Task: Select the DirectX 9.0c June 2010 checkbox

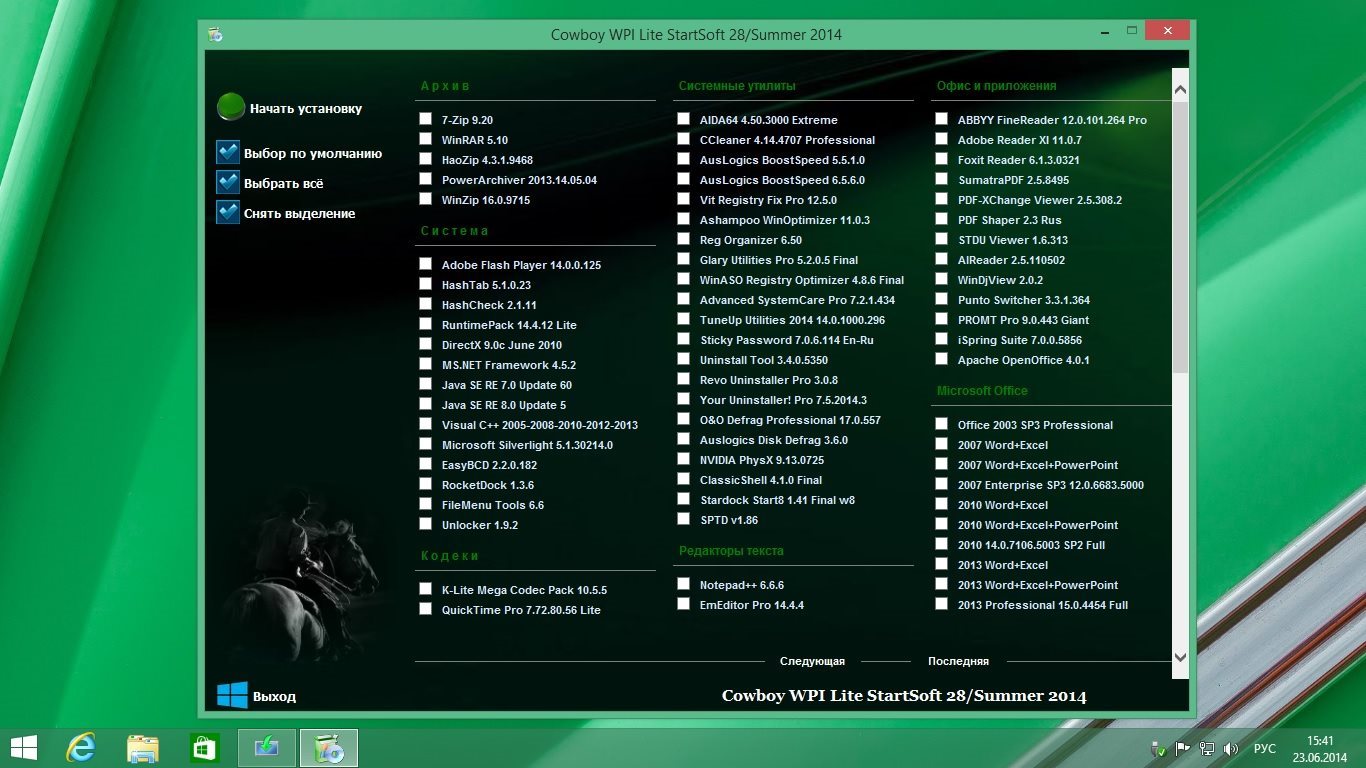Action: [x=426, y=344]
